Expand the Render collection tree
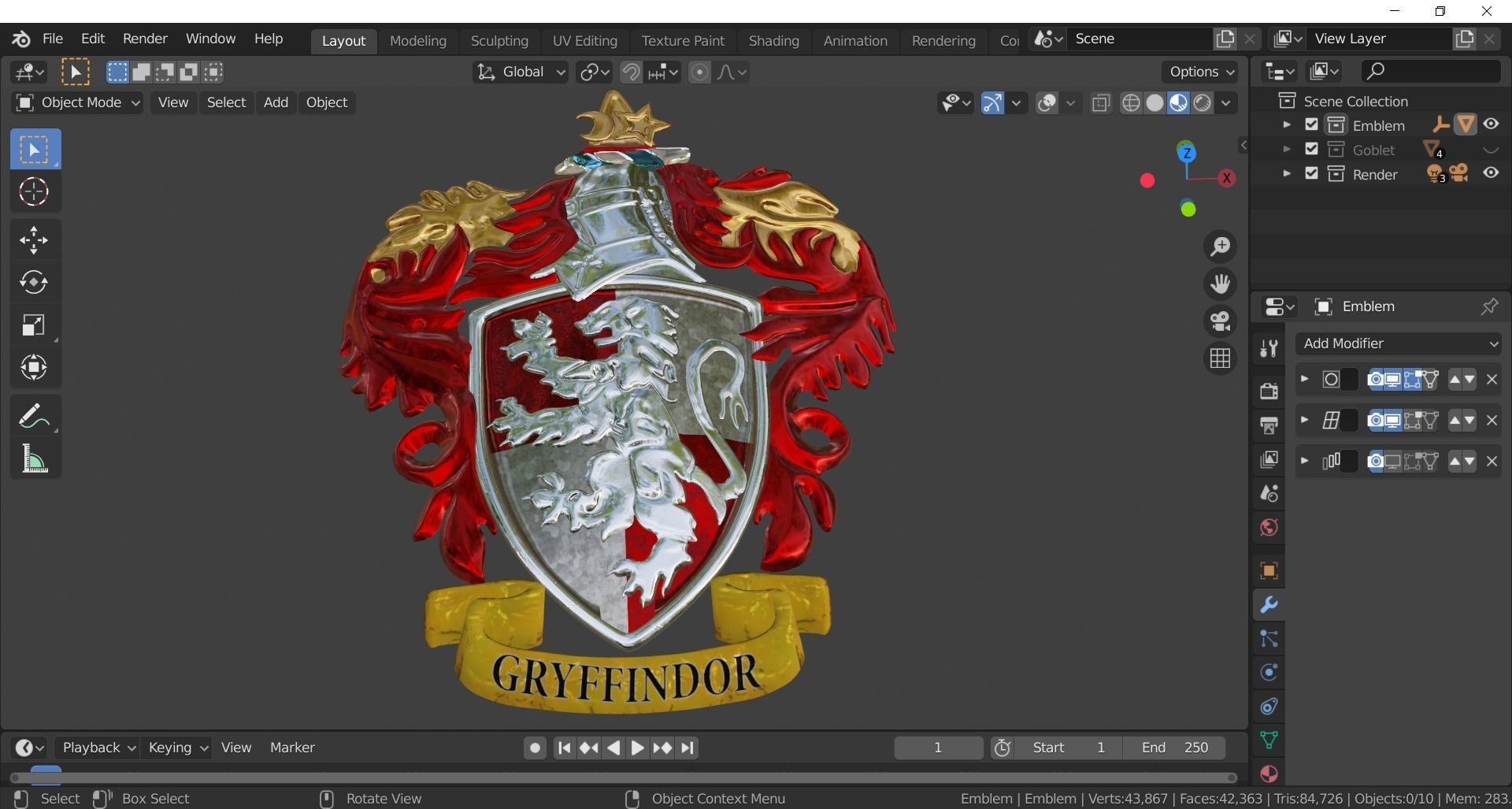The width and height of the screenshot is (1512, 809). pos(1287,173)
